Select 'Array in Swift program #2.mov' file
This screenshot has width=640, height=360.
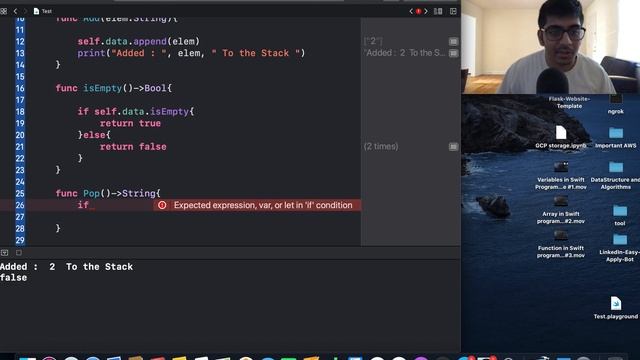coord(561,210)
